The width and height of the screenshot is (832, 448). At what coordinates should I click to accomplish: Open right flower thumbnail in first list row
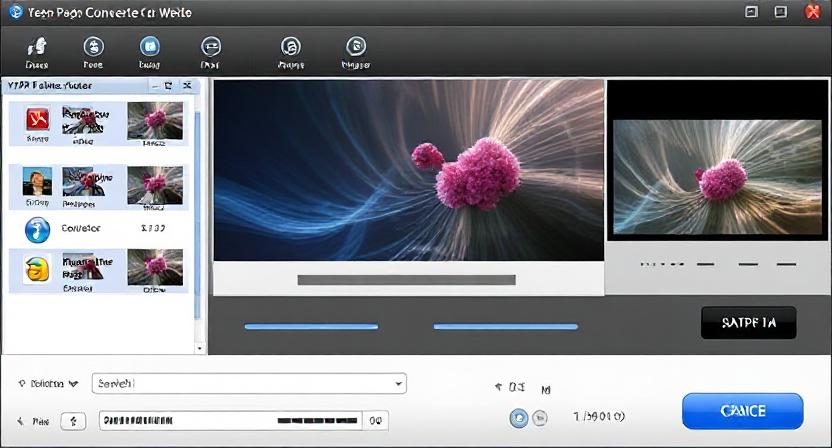pyautogui.click(x=155, y=121)
